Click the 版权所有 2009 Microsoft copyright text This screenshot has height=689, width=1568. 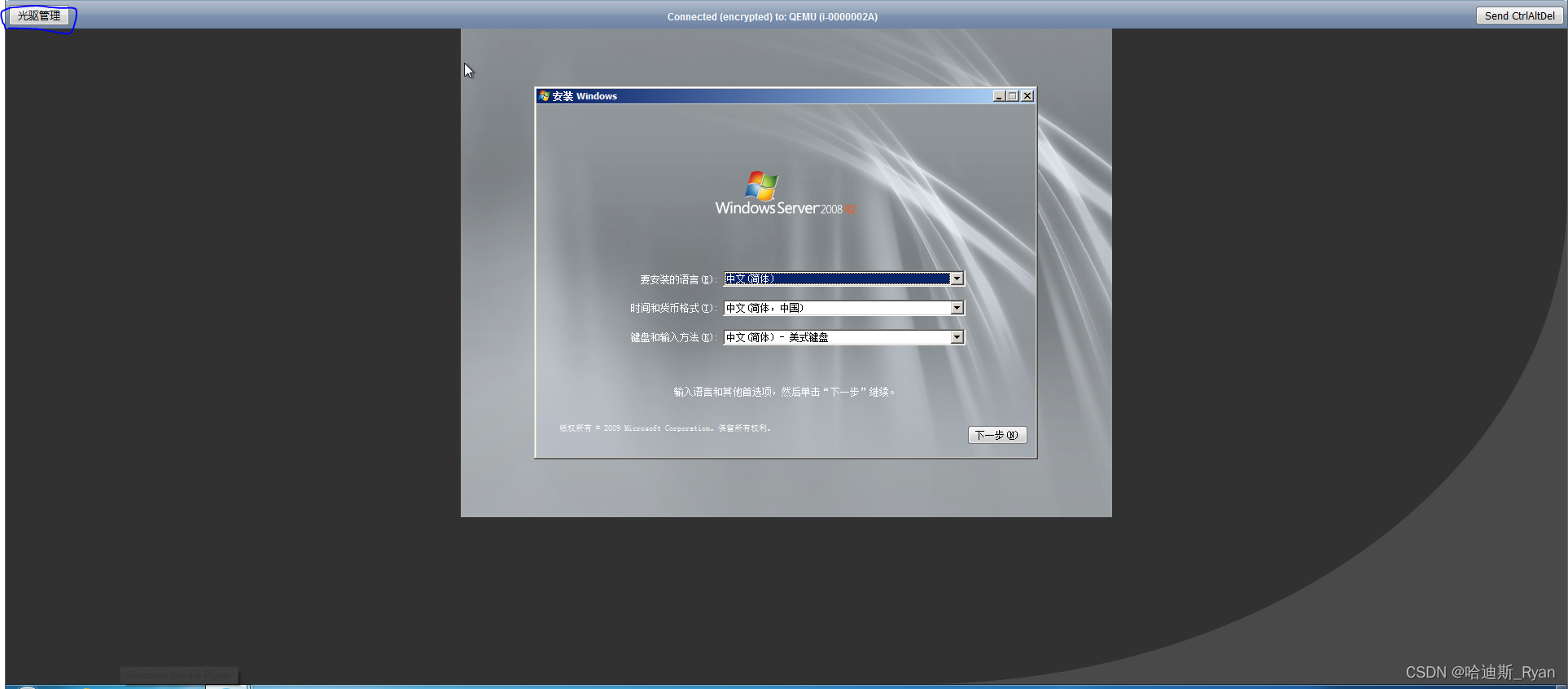click(665, 428)
